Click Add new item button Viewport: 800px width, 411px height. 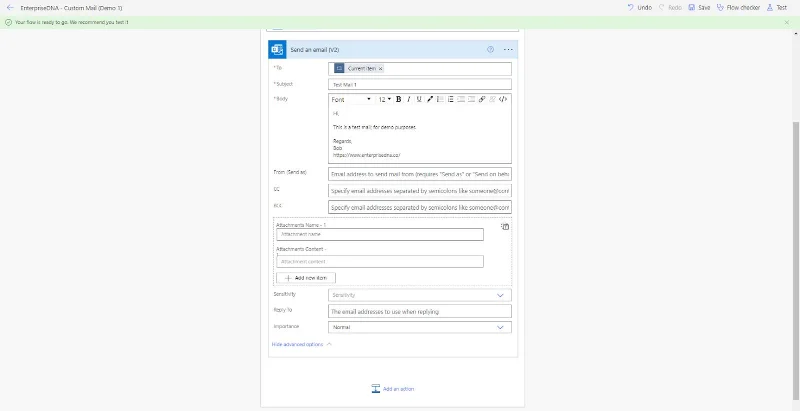pos(306,278)
